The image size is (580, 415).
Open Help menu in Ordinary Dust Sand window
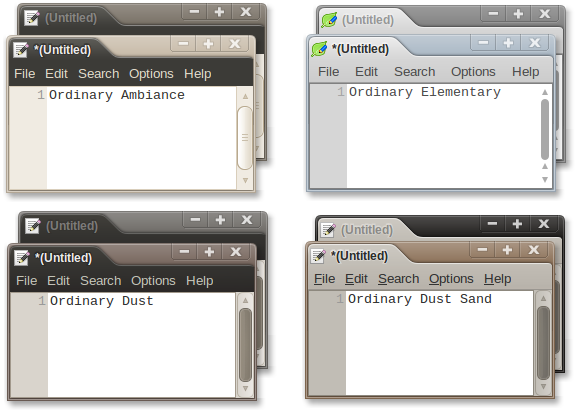[498, 279]
